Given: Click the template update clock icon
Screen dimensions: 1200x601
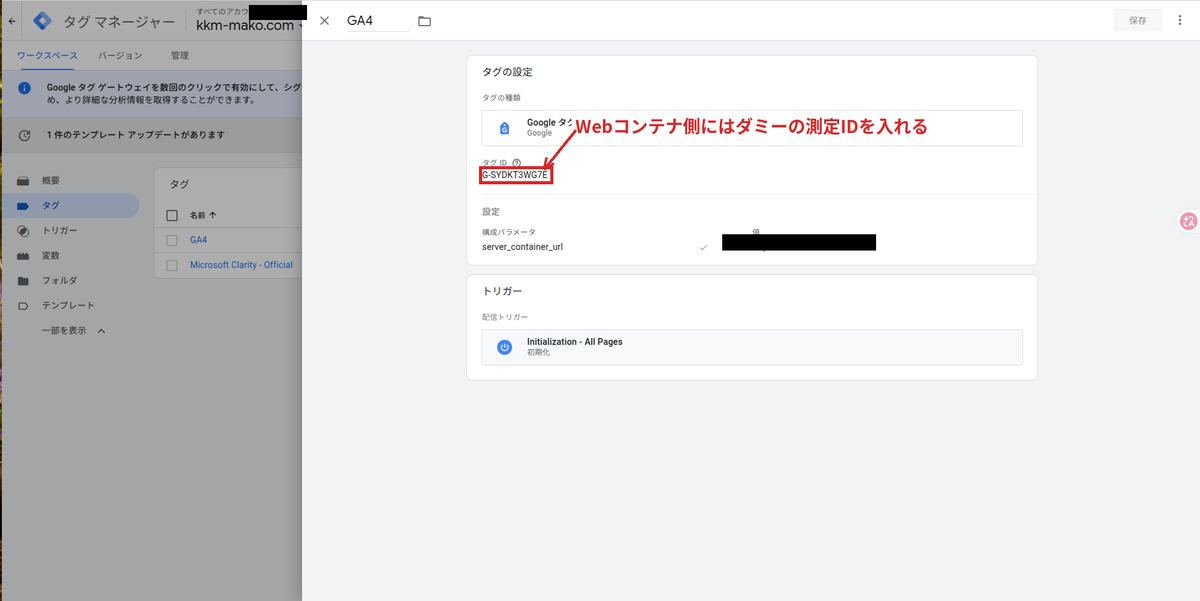Looking at the screenshot, I should [24, 135].
